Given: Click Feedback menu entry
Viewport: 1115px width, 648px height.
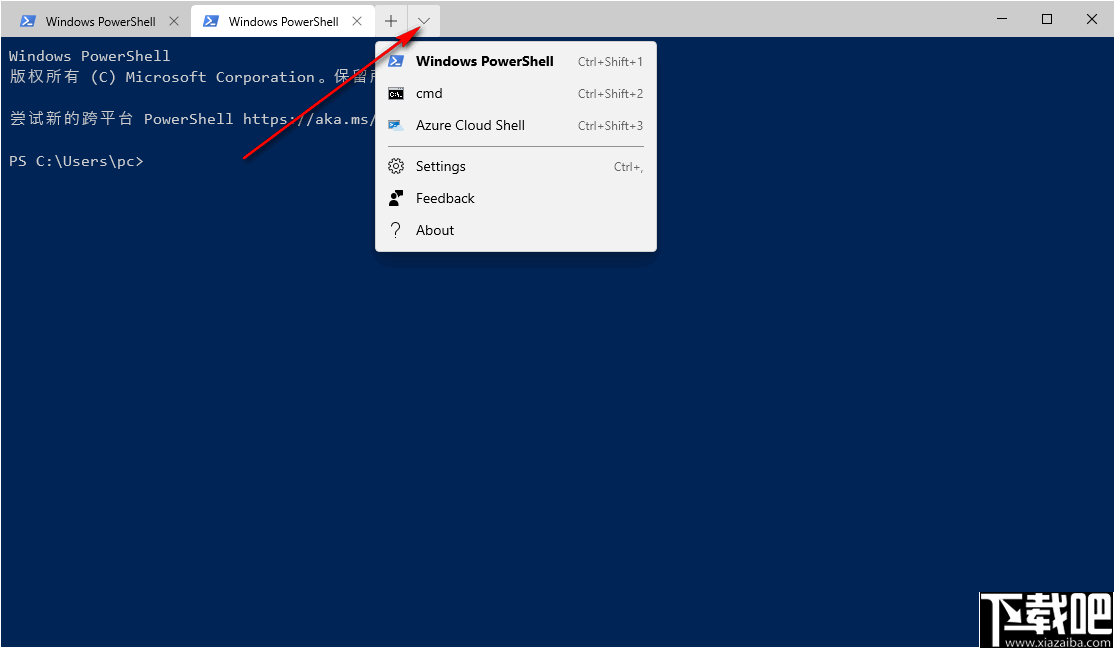Looking at the screenshot, I should (516, 198).
